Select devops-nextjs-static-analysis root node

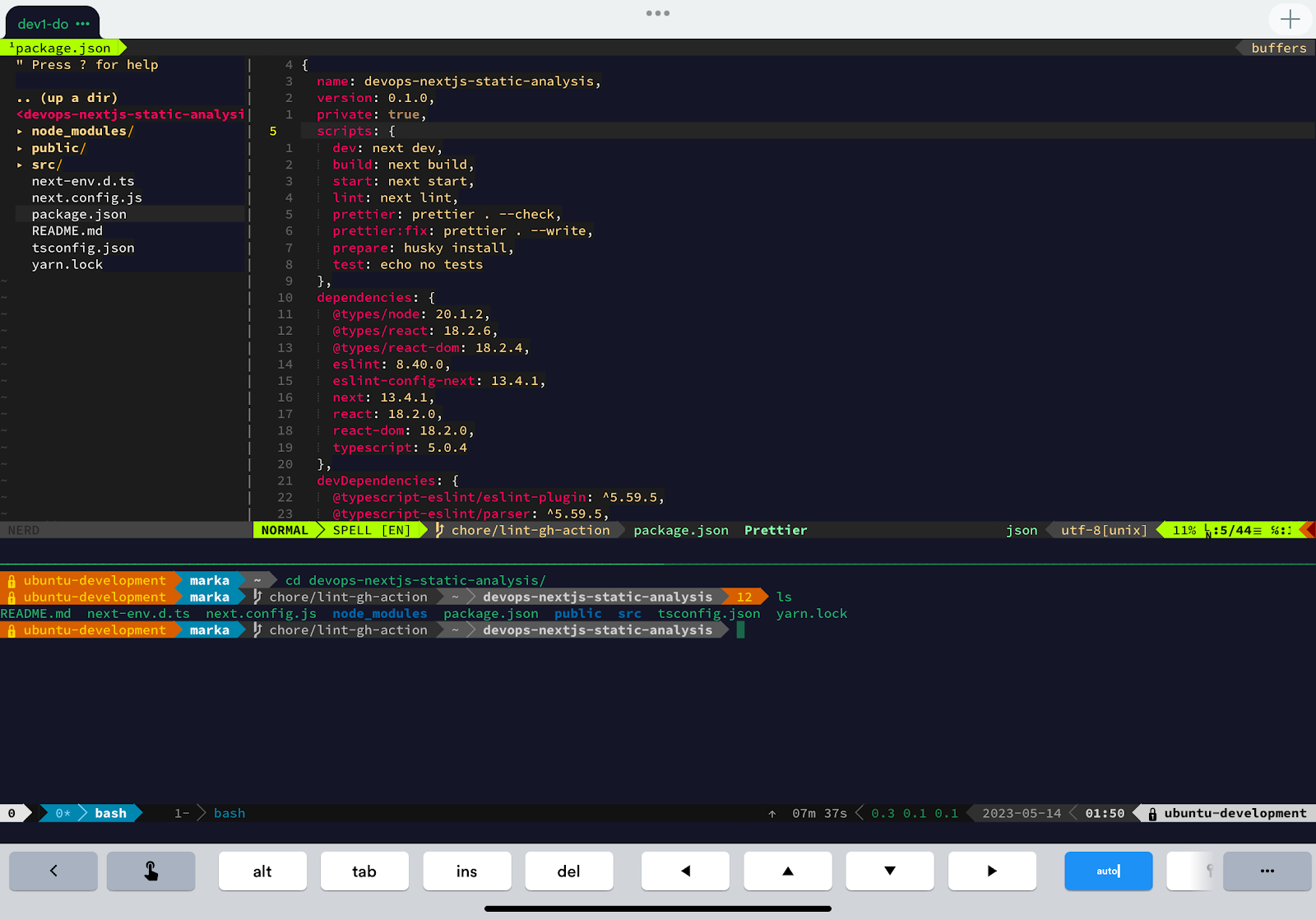[131, 114]
